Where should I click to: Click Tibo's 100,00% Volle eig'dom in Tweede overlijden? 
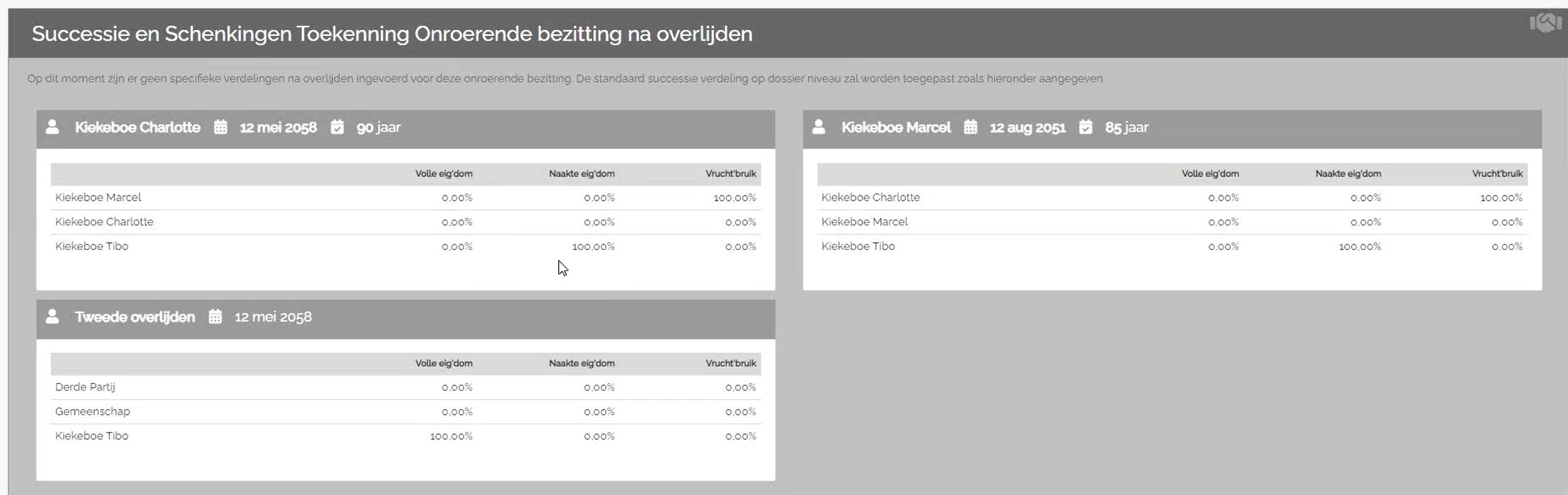451,436
